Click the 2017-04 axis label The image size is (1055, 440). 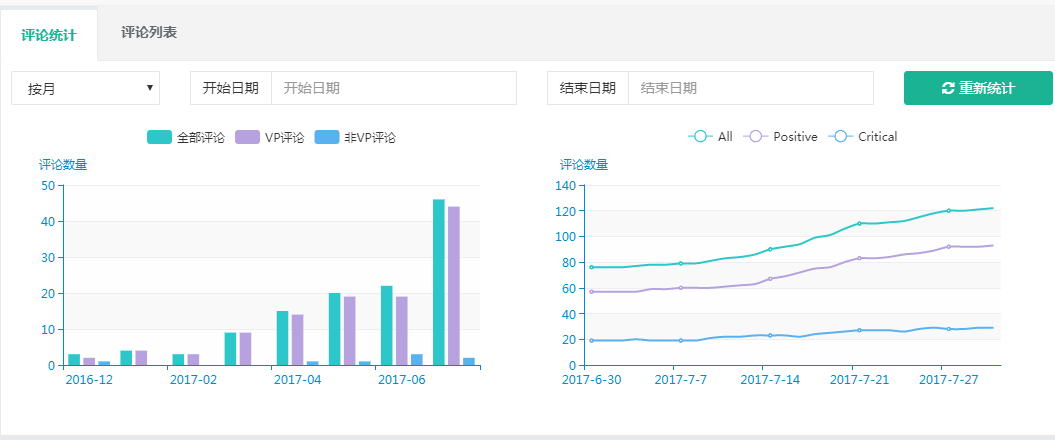click(297, 379)
